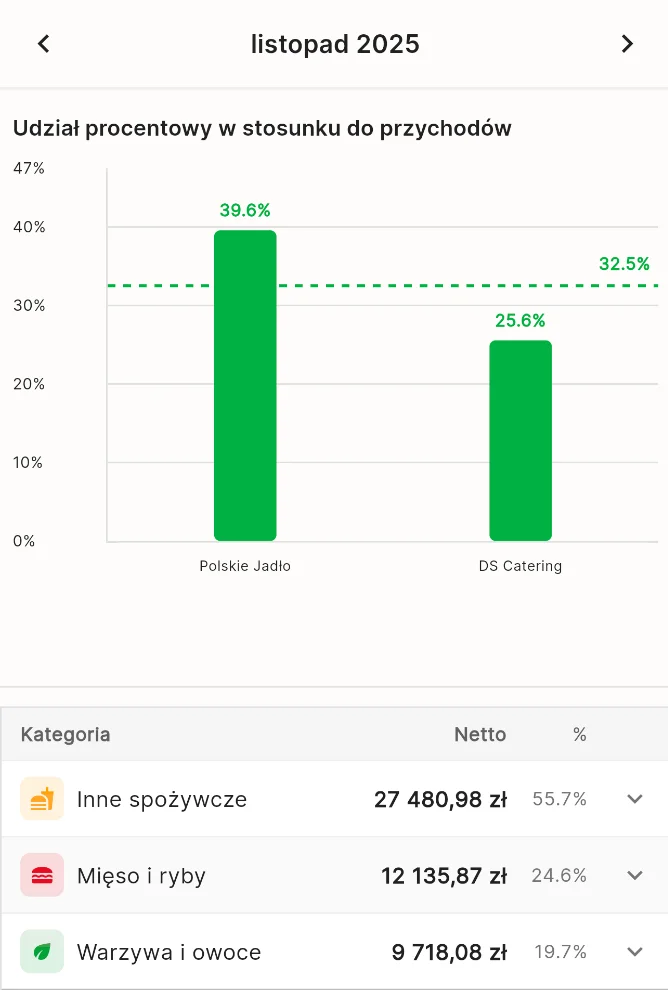Click the next month arrow
Image resolution: width=668 pixels, height=990 pixels.
[x=627, y=44]
